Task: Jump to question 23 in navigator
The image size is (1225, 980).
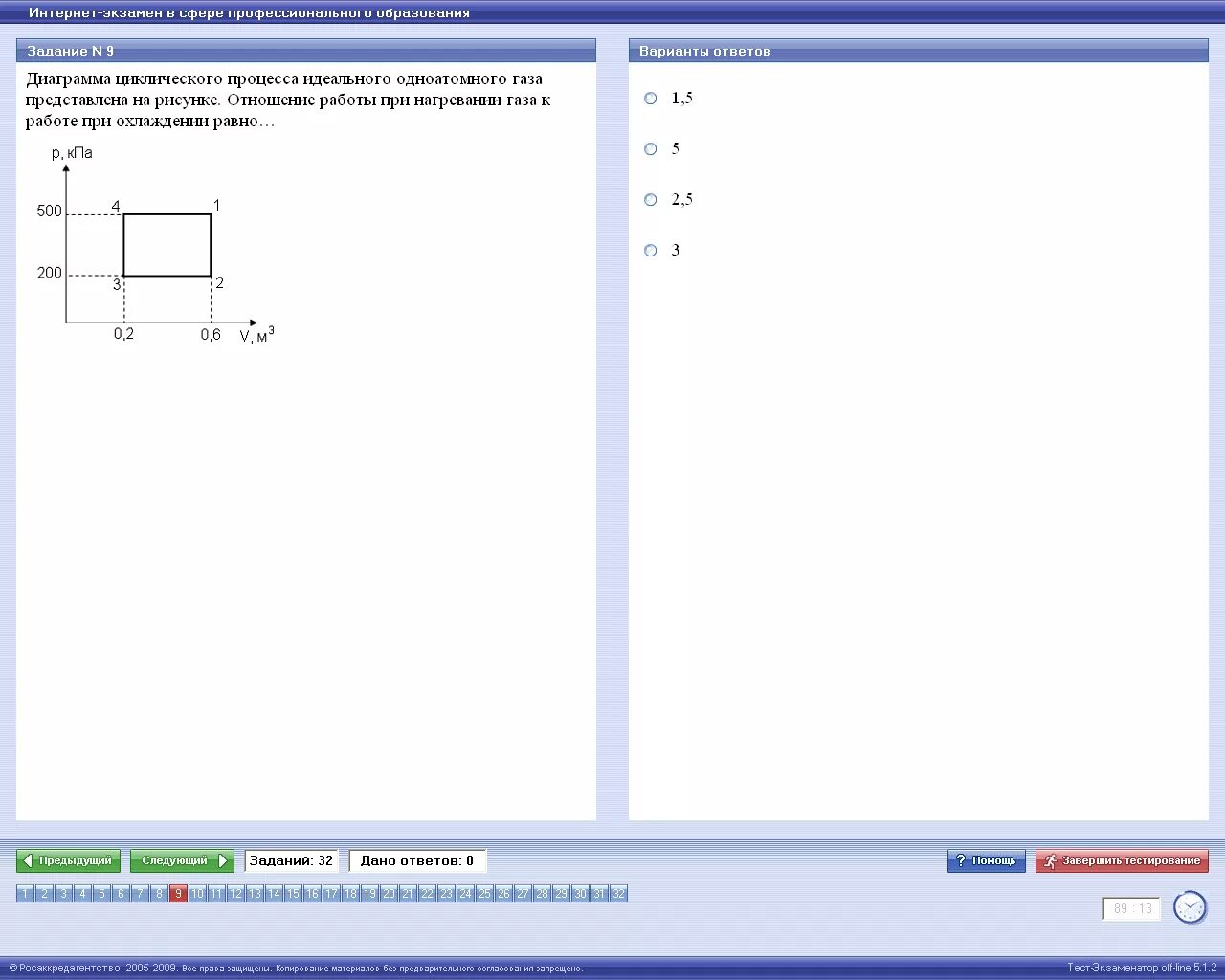Action: (x=446, y=894)
